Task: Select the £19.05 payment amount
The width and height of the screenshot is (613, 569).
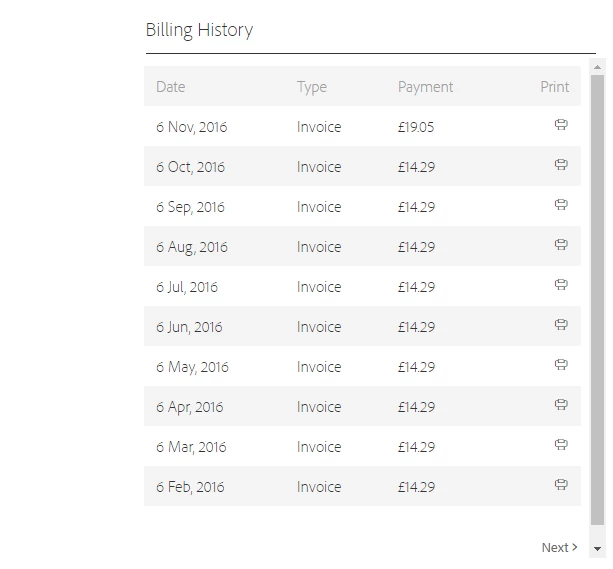Action: click(x=416, y=127)
